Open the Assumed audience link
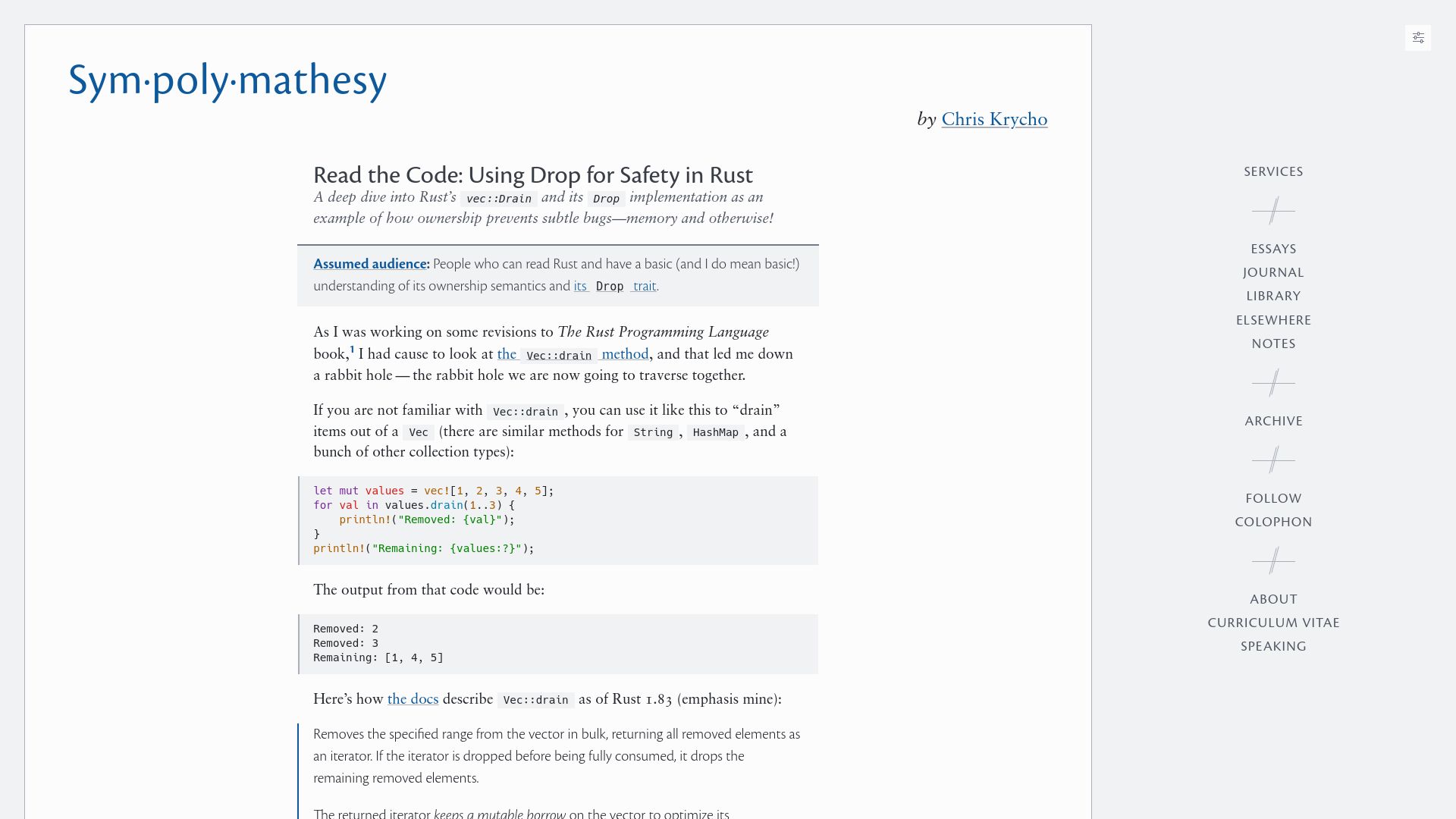Viewport: 1456px width, 819px height. 370,264
